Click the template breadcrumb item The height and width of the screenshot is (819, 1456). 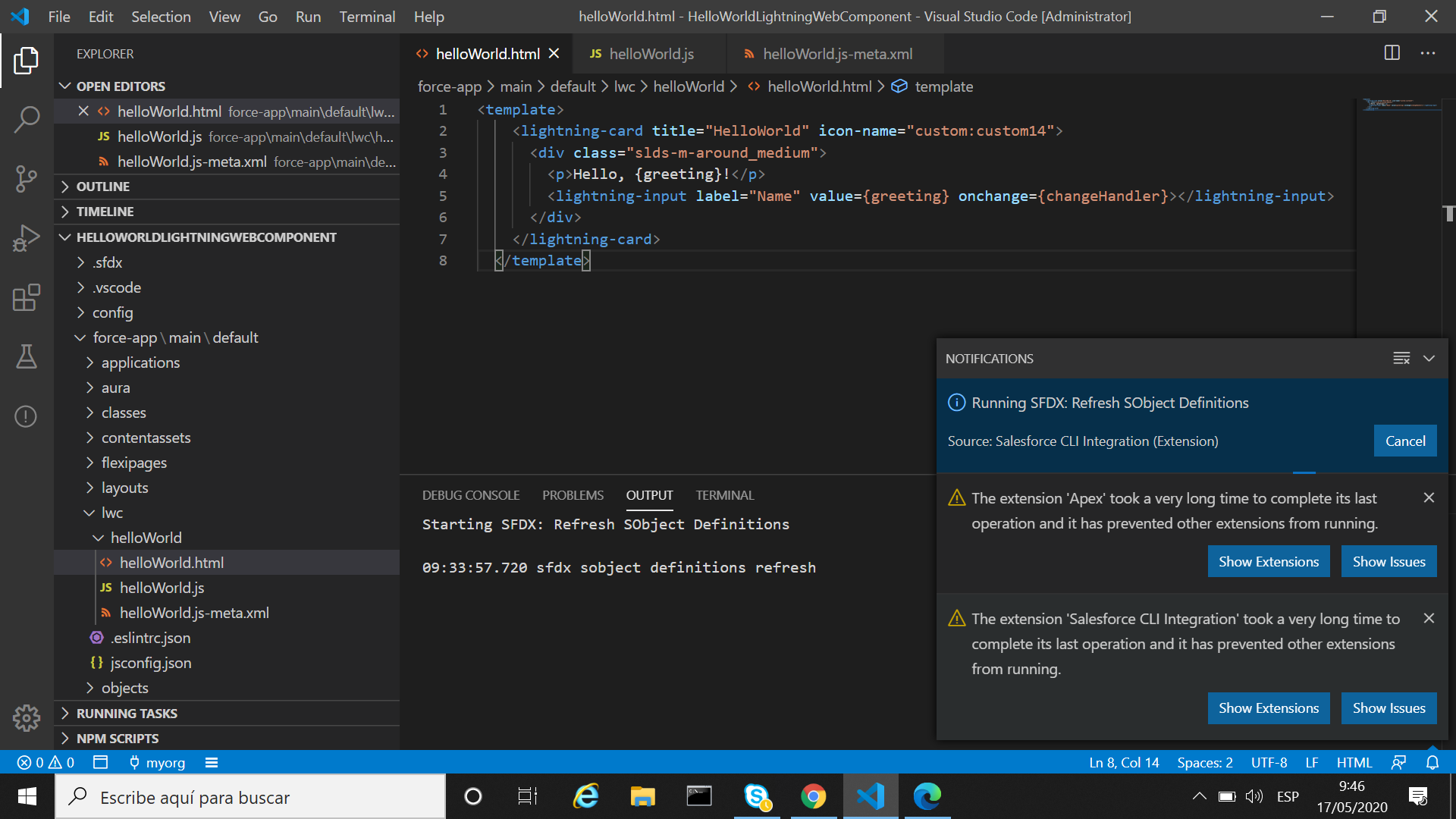944,86
